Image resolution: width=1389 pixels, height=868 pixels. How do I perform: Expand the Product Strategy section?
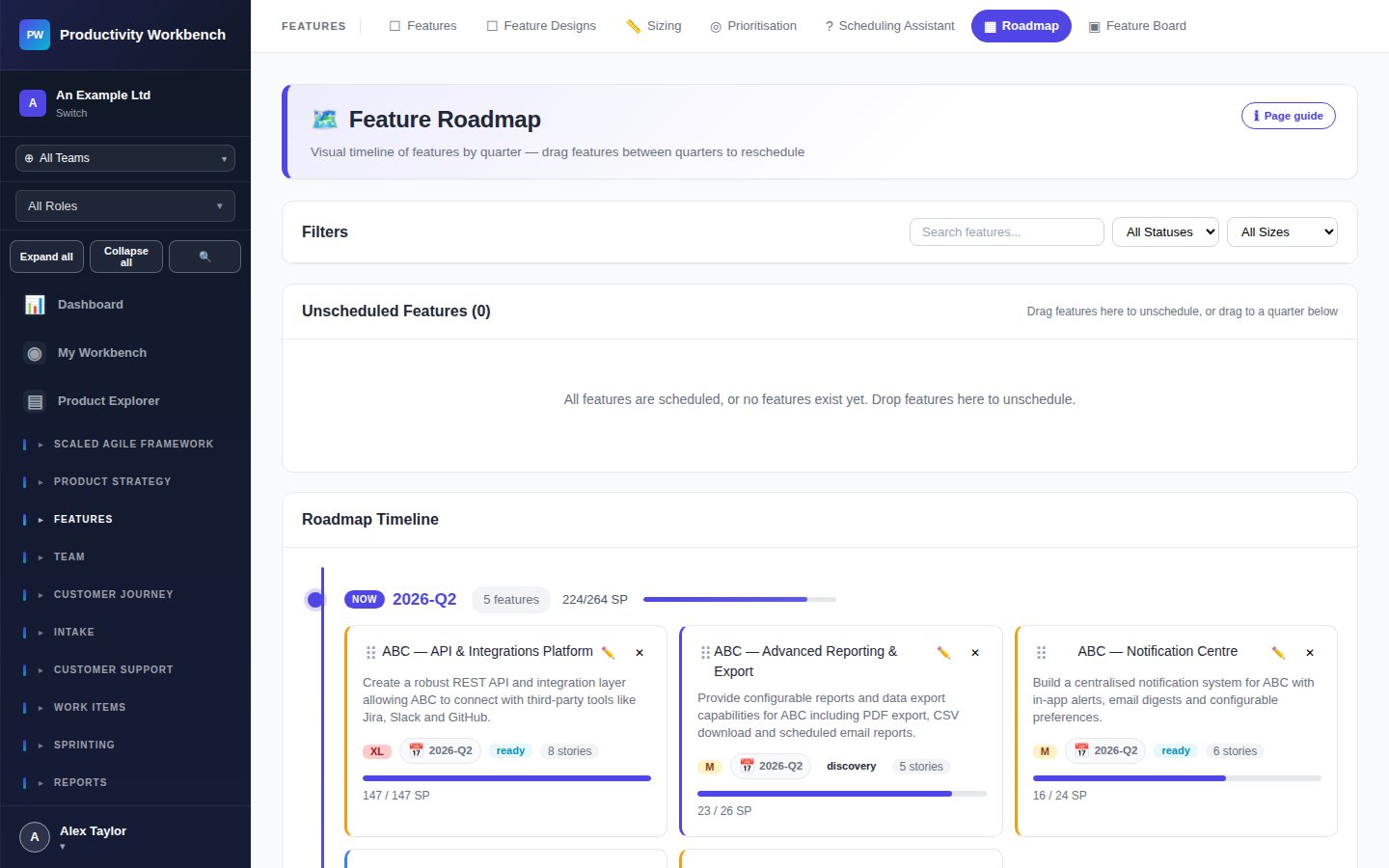pyautogui.click(x=125, y=482)
